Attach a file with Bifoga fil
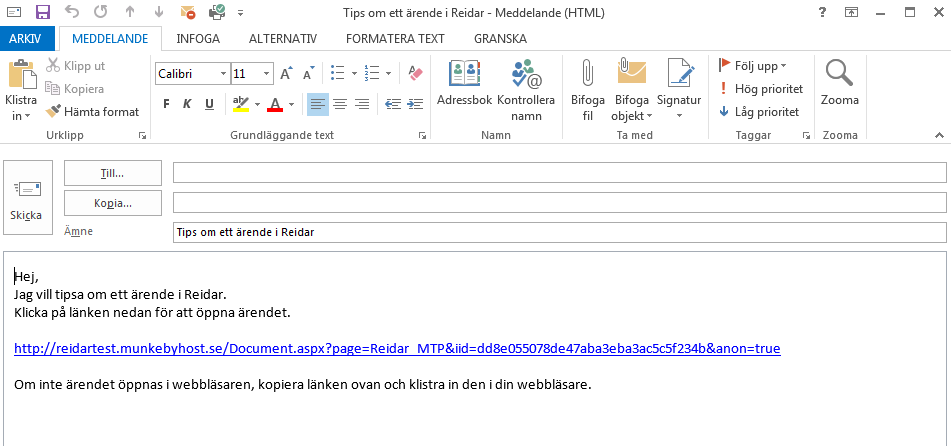Image resolution: width=951 pixels, height=446 pixels. [x=588, y=86]
